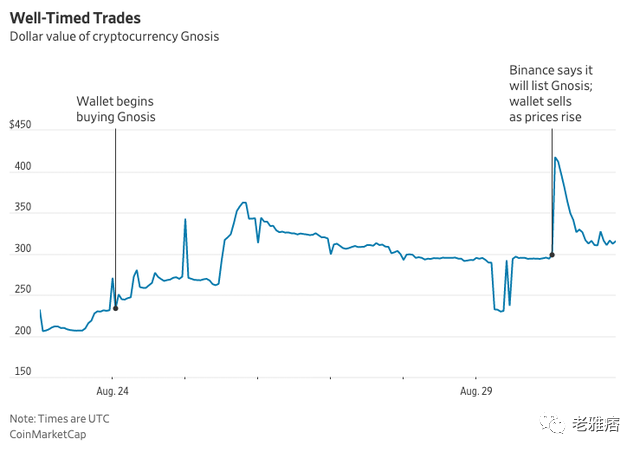Click the highest price peak on the line
Screen dimensions: 640x452
555,158
